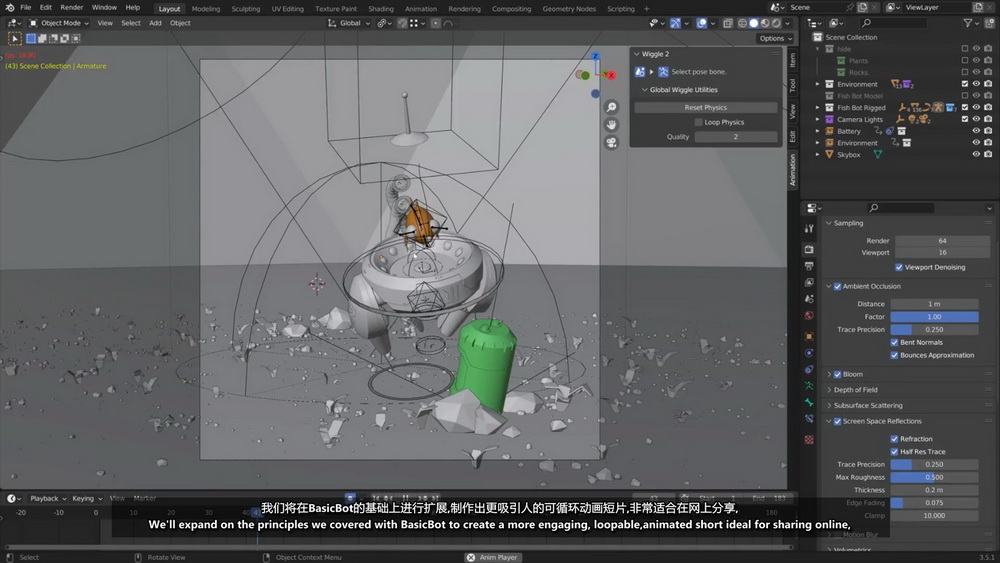Toggle camera view gizmo icon

(x=611, y=142)
